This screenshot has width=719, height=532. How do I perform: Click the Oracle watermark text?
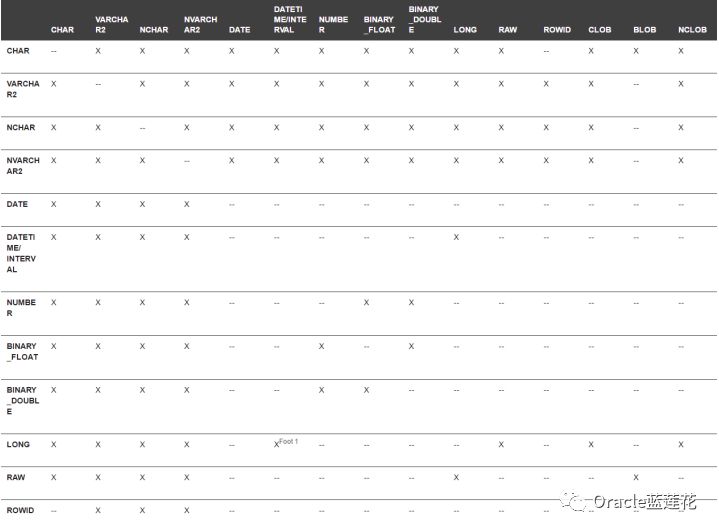click(644, 501)
